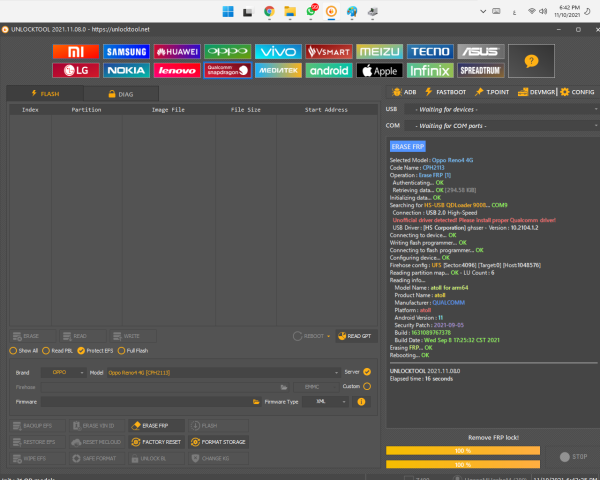Enable the Full Flash option

pyautogui.click(x=133, y=351)
